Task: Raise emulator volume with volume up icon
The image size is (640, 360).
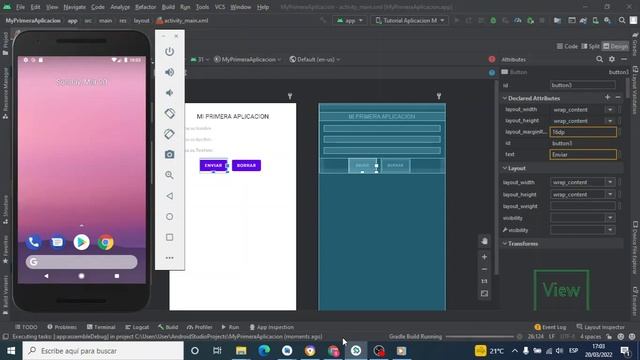Action: 169,72
